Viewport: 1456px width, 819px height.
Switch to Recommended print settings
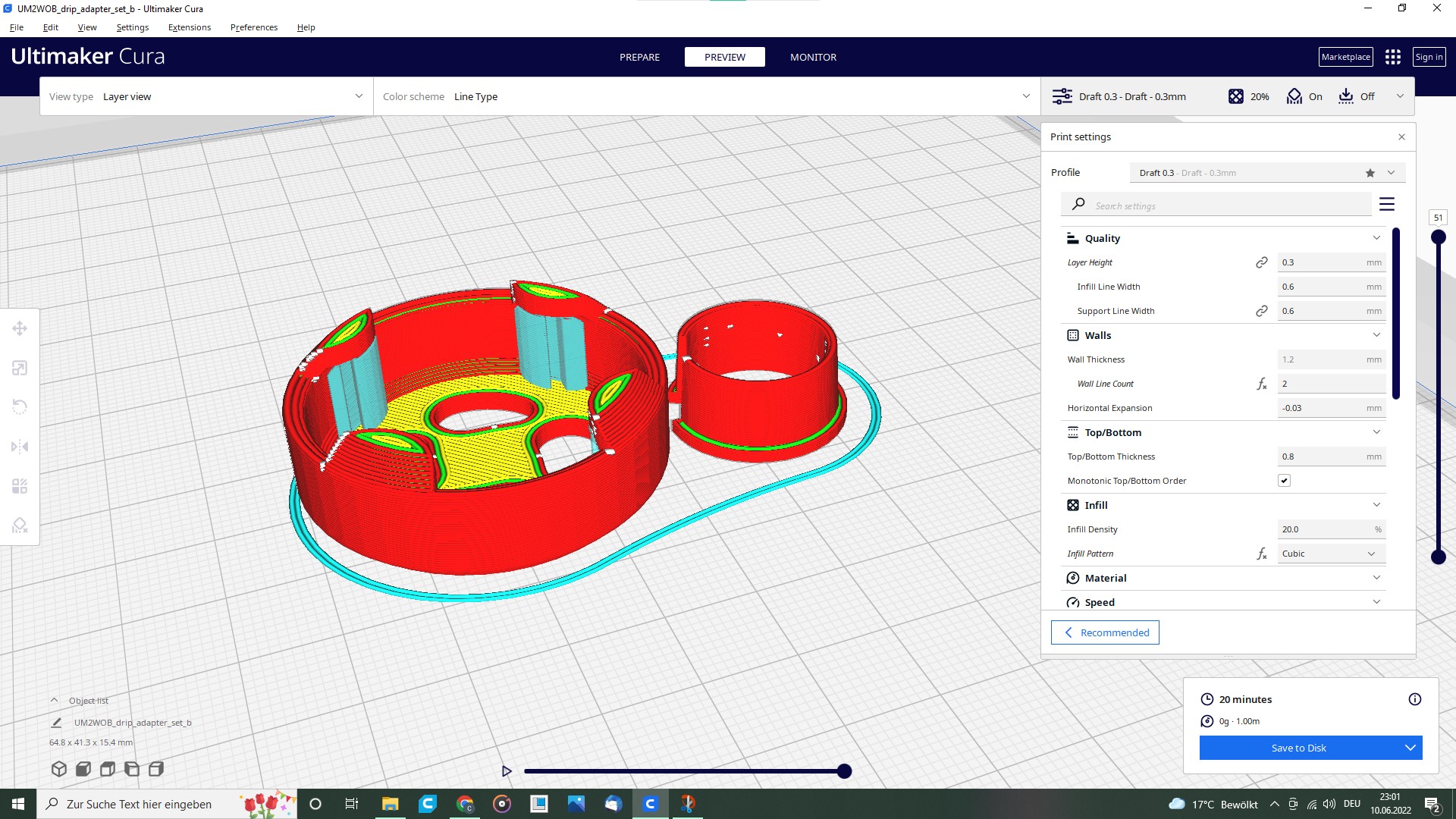tap(1105, 632)
